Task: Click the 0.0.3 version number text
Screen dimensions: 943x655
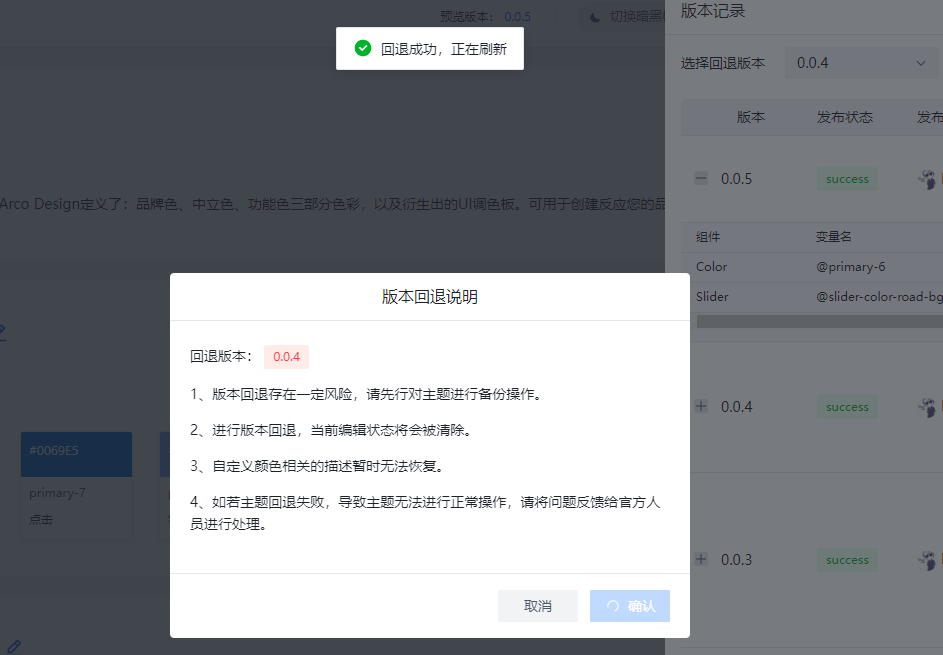Action: tap(736, 559)
